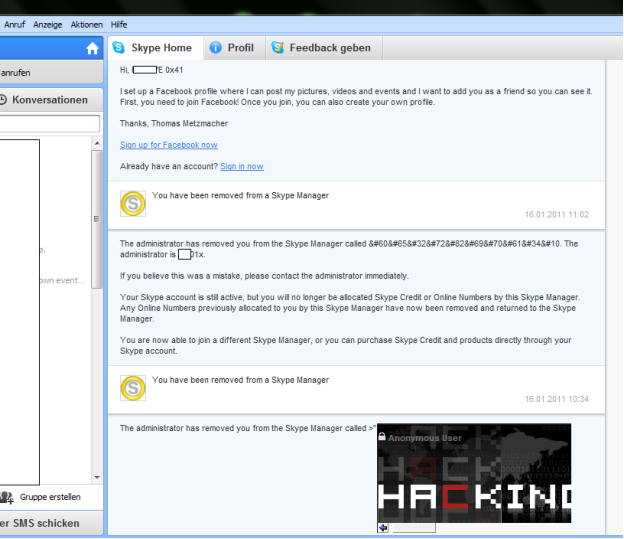Screen dimensions: 624x539
Task: Follow the Sign up for Facebook now link
Action: (169, 145)
